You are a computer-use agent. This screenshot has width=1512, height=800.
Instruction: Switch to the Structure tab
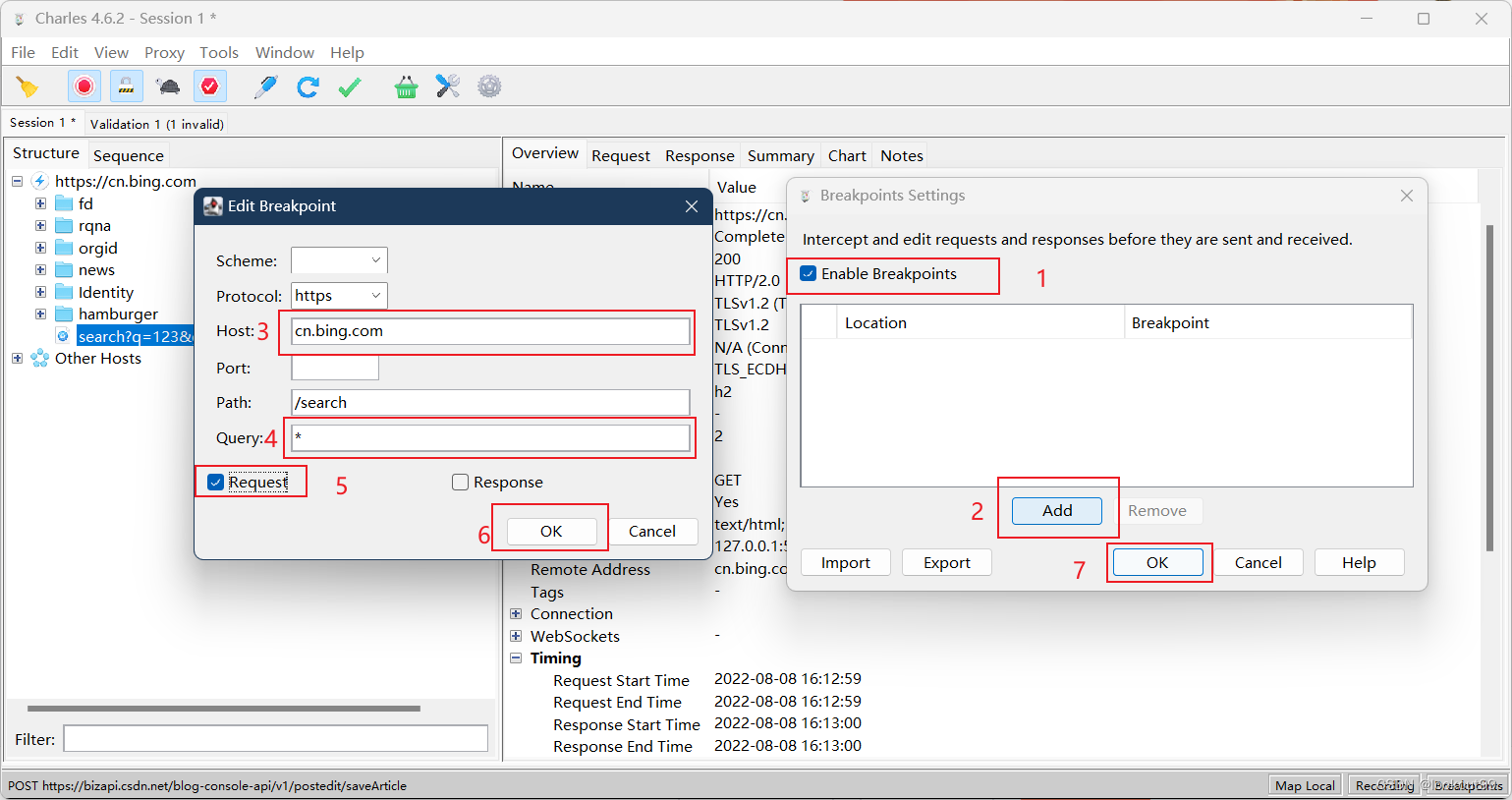pyautogui.click(x=46, y=153)
